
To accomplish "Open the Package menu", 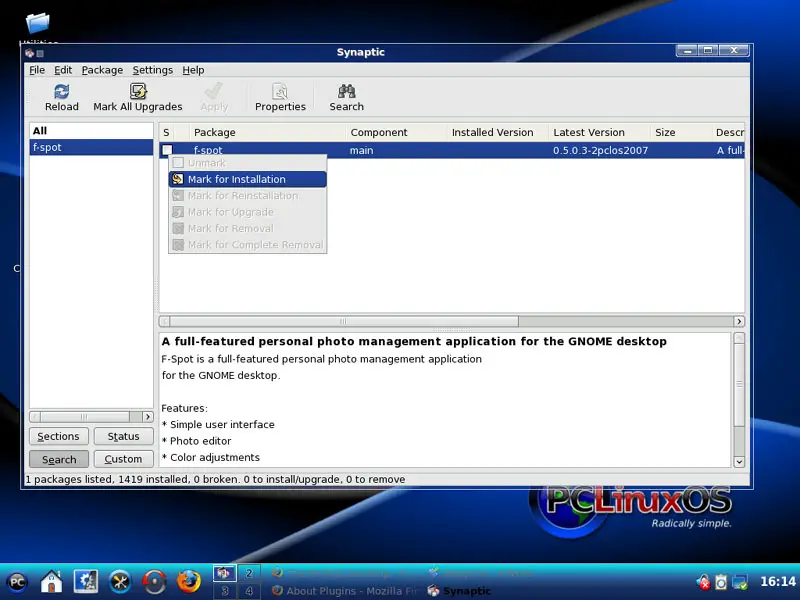I will pyautogui.click(x=102, y=70).
